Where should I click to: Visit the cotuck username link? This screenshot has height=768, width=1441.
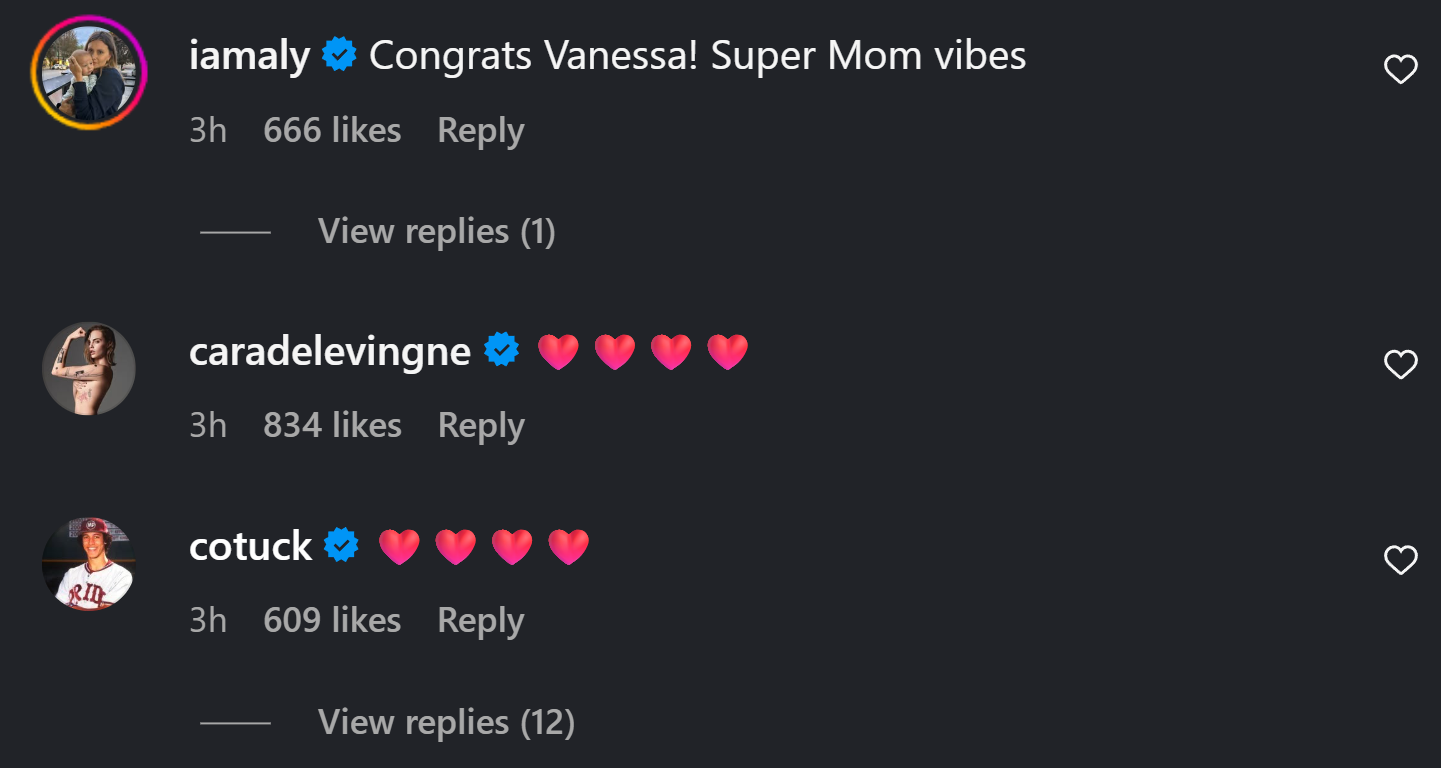(251, 546)
